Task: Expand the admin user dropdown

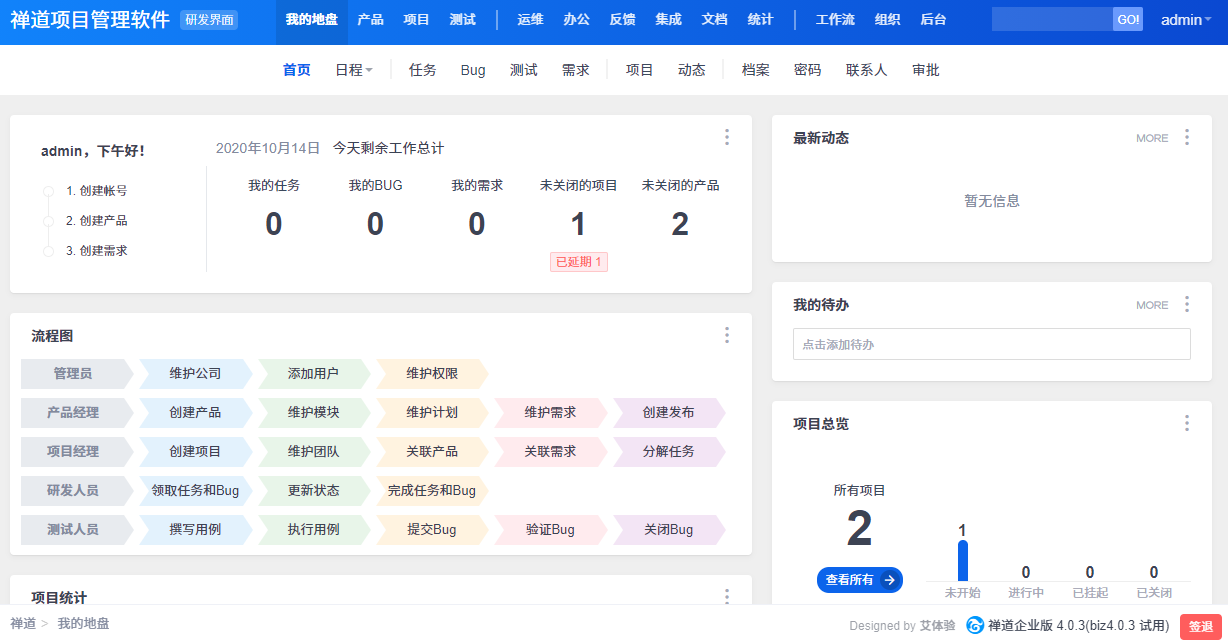Action: click(1186, 19)
